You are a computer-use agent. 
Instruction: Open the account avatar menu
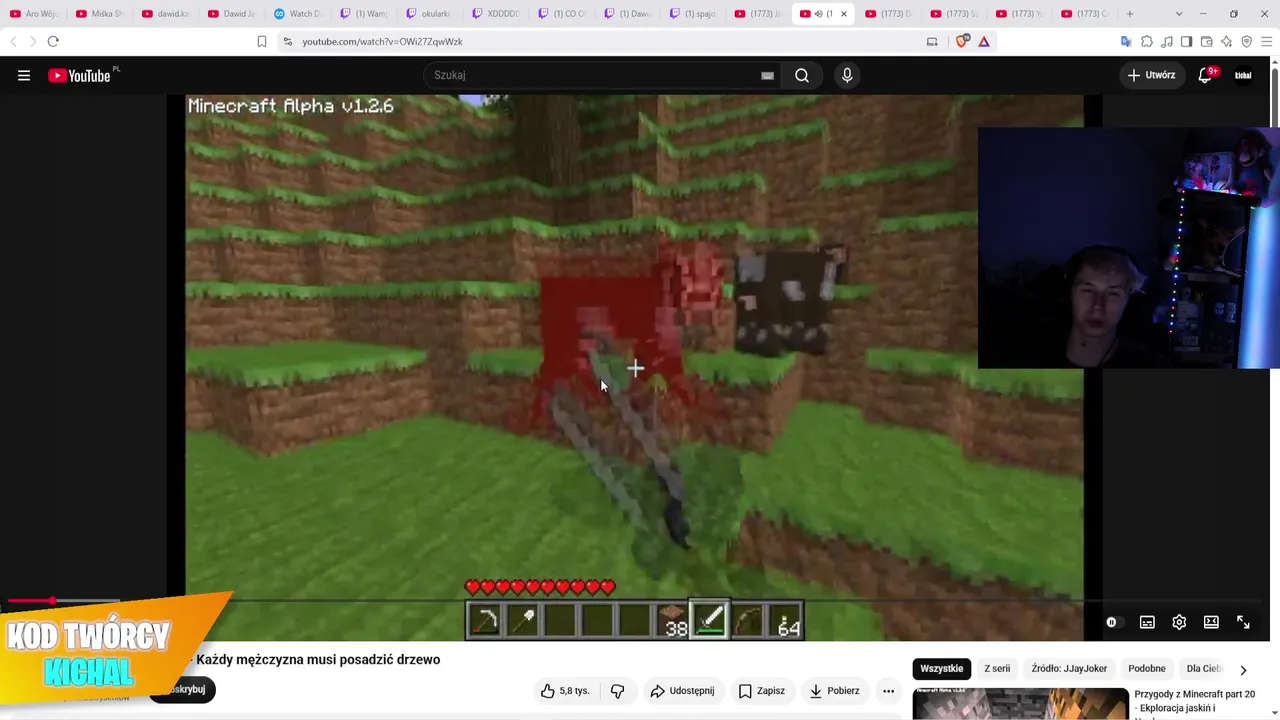pos(1243,75)
